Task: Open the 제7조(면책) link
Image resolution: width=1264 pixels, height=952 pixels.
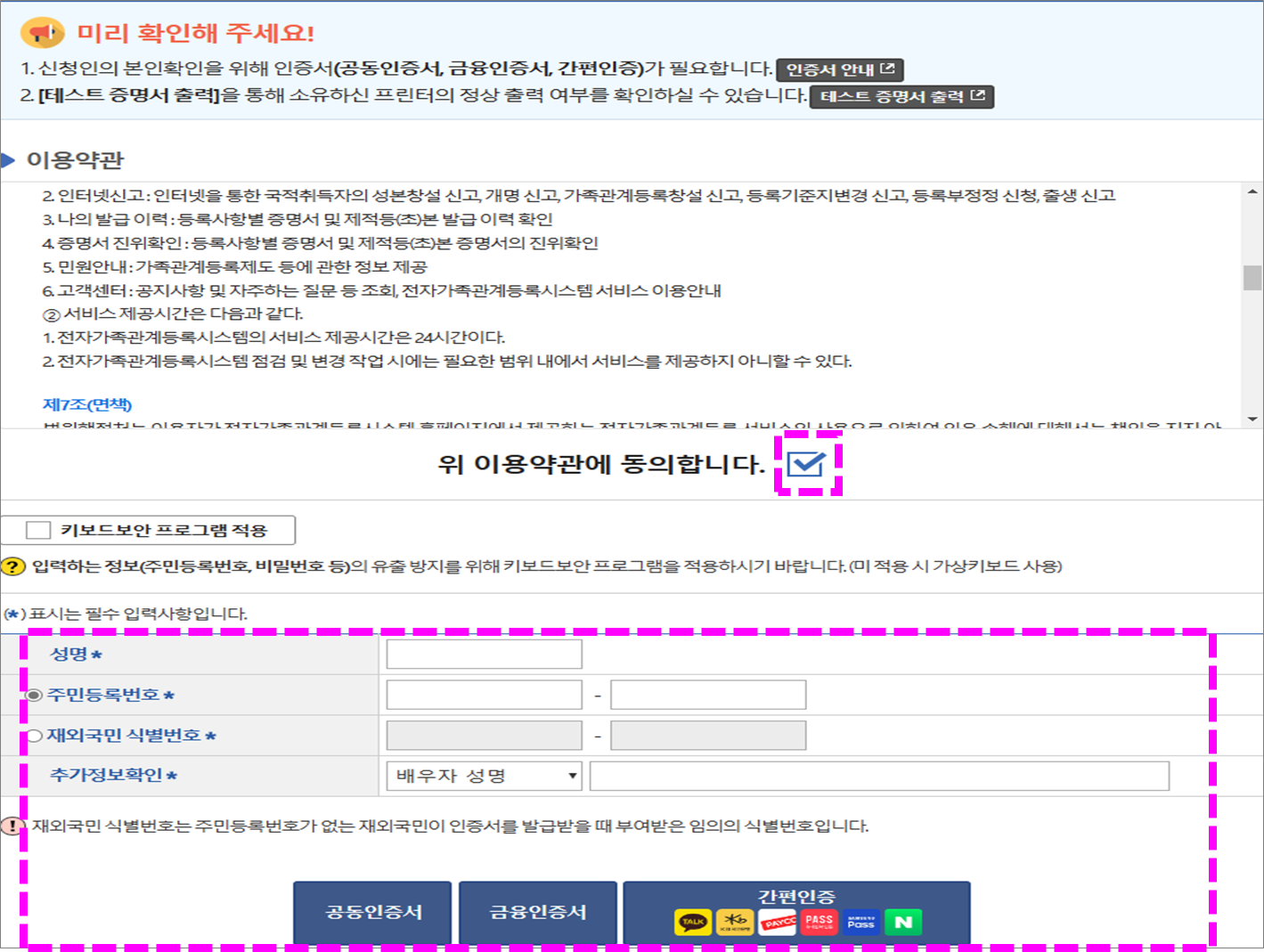Action: [87, 404]
